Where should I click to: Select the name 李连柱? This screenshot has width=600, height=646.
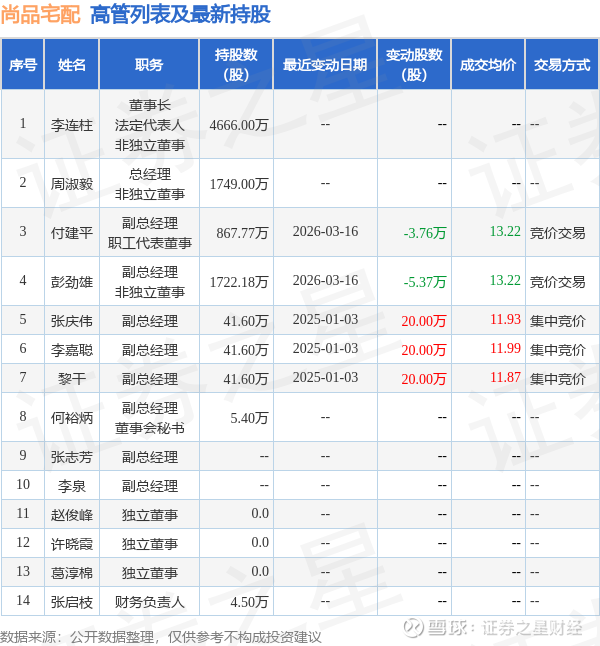tap(72, 125)
